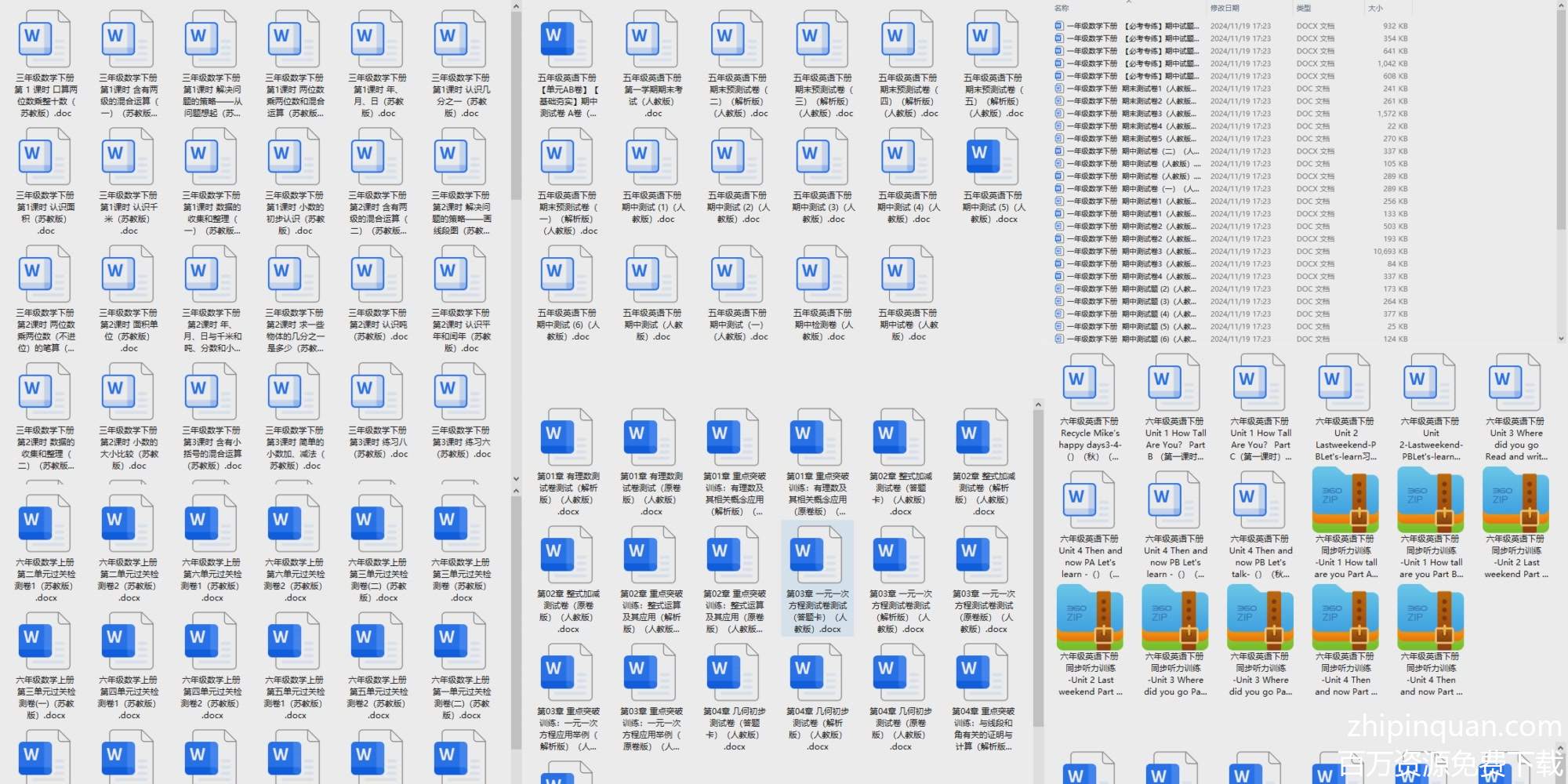Sort file list by 修改日期 column
Screen dimensions: 1568x784
point(1225,8)
